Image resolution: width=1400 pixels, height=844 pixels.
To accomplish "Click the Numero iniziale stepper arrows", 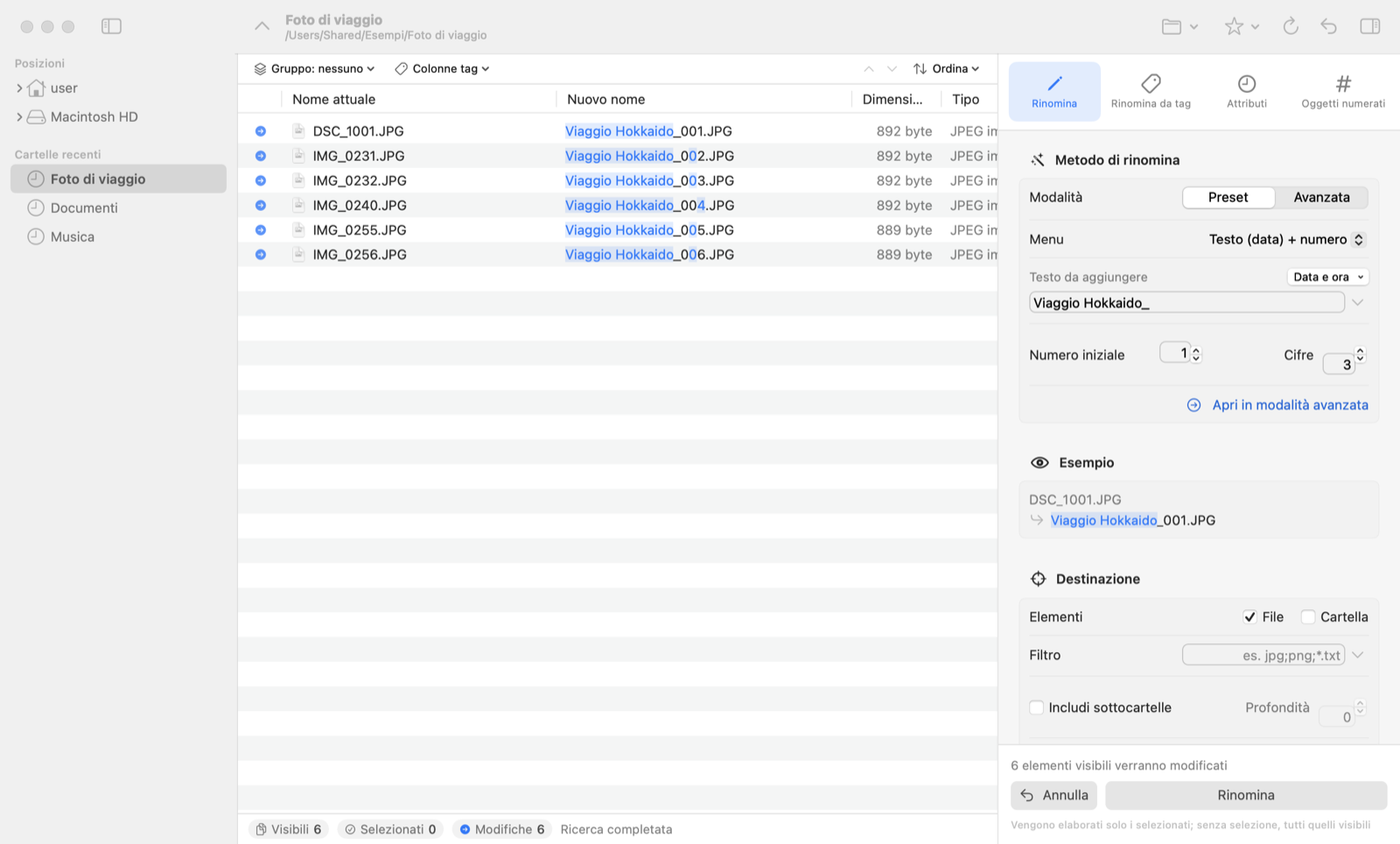I will 1196,354.
